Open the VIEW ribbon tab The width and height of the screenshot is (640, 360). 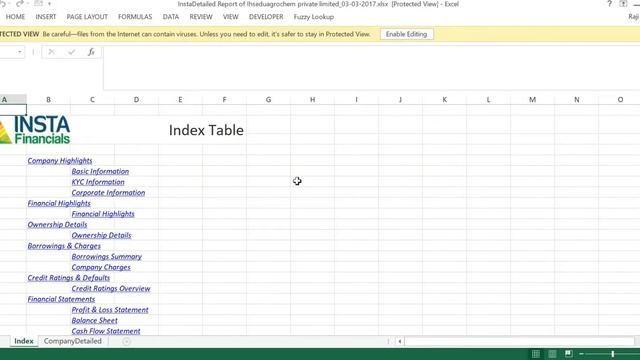(231, 17)
